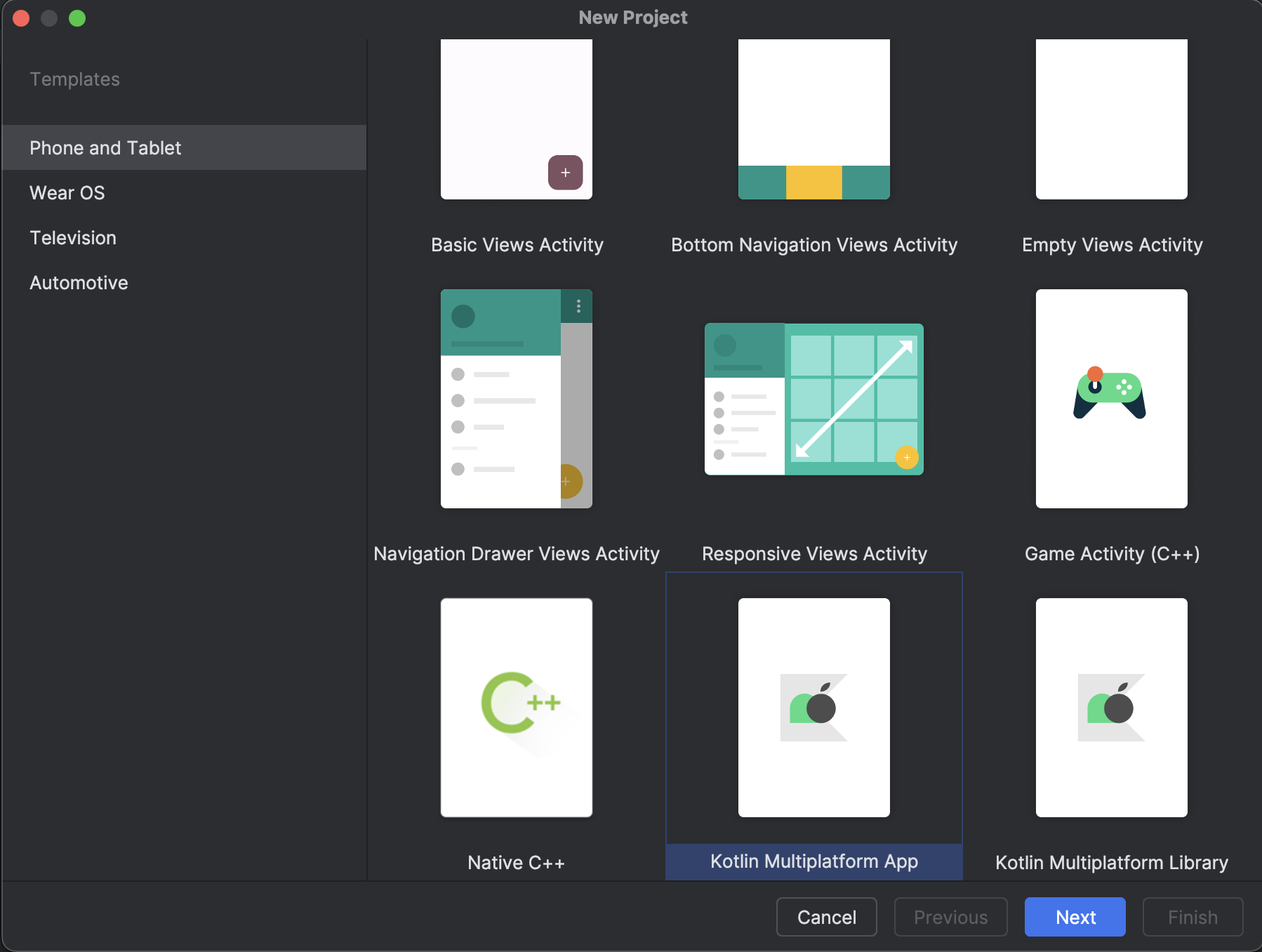Click the green macOS zoom button
This screenshot has height=952, width=1262.
(x=77, y=18)
